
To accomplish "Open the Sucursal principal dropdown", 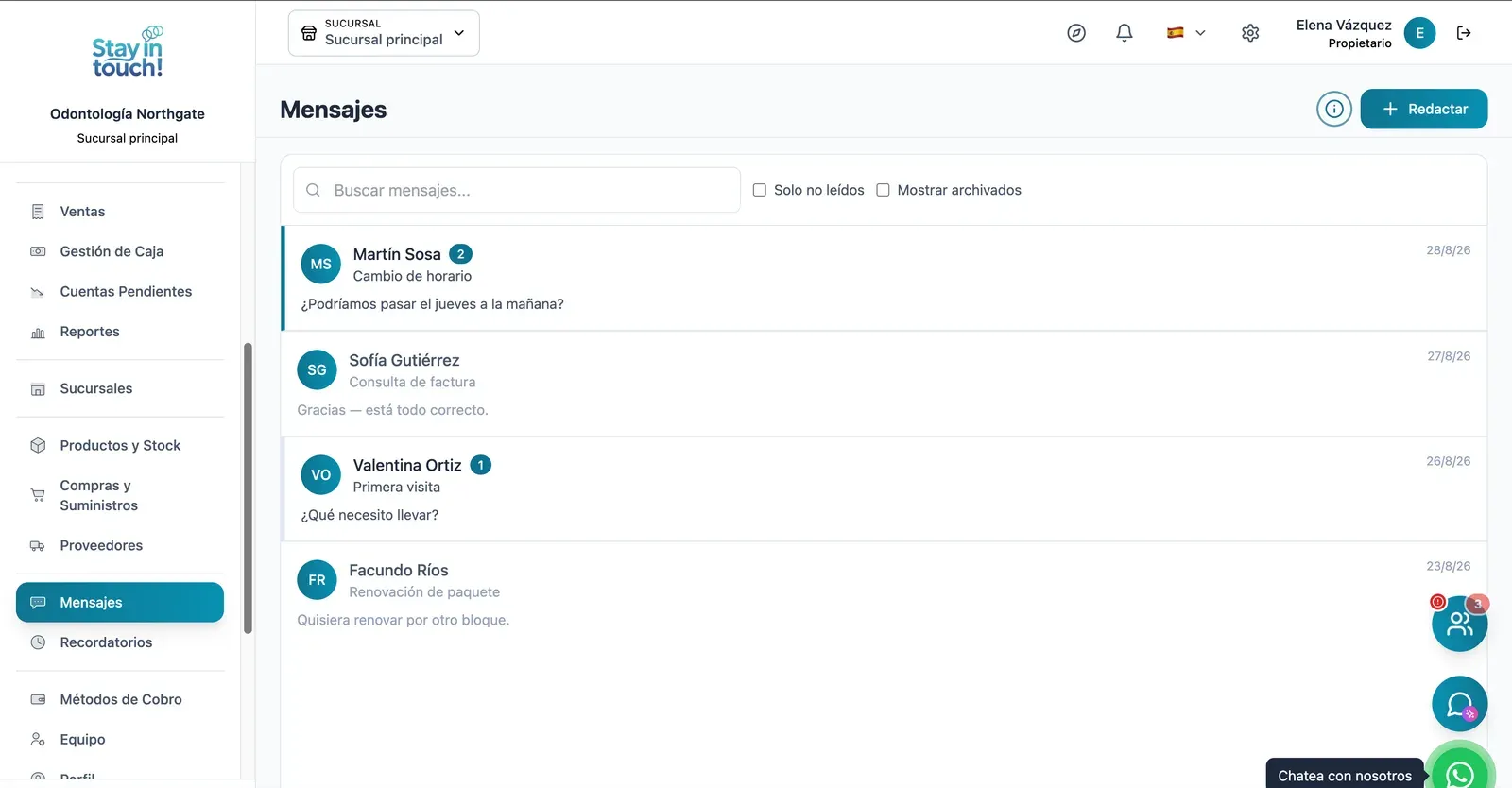I will 384,33.
